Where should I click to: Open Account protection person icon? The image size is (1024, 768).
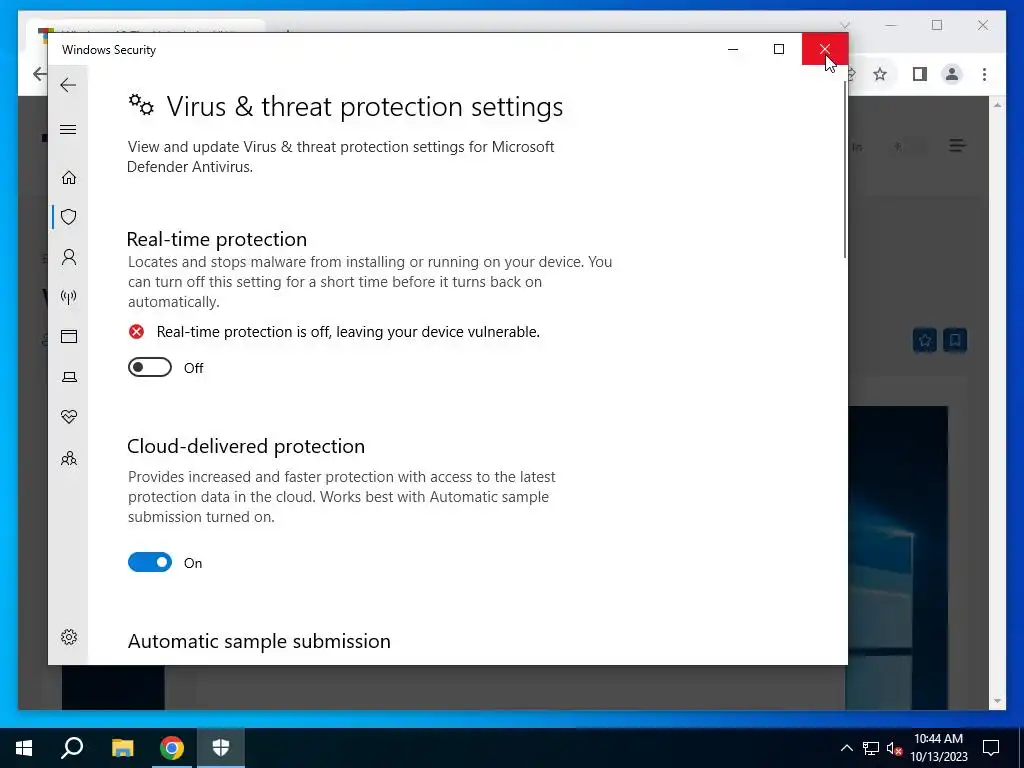coord(69,257)
